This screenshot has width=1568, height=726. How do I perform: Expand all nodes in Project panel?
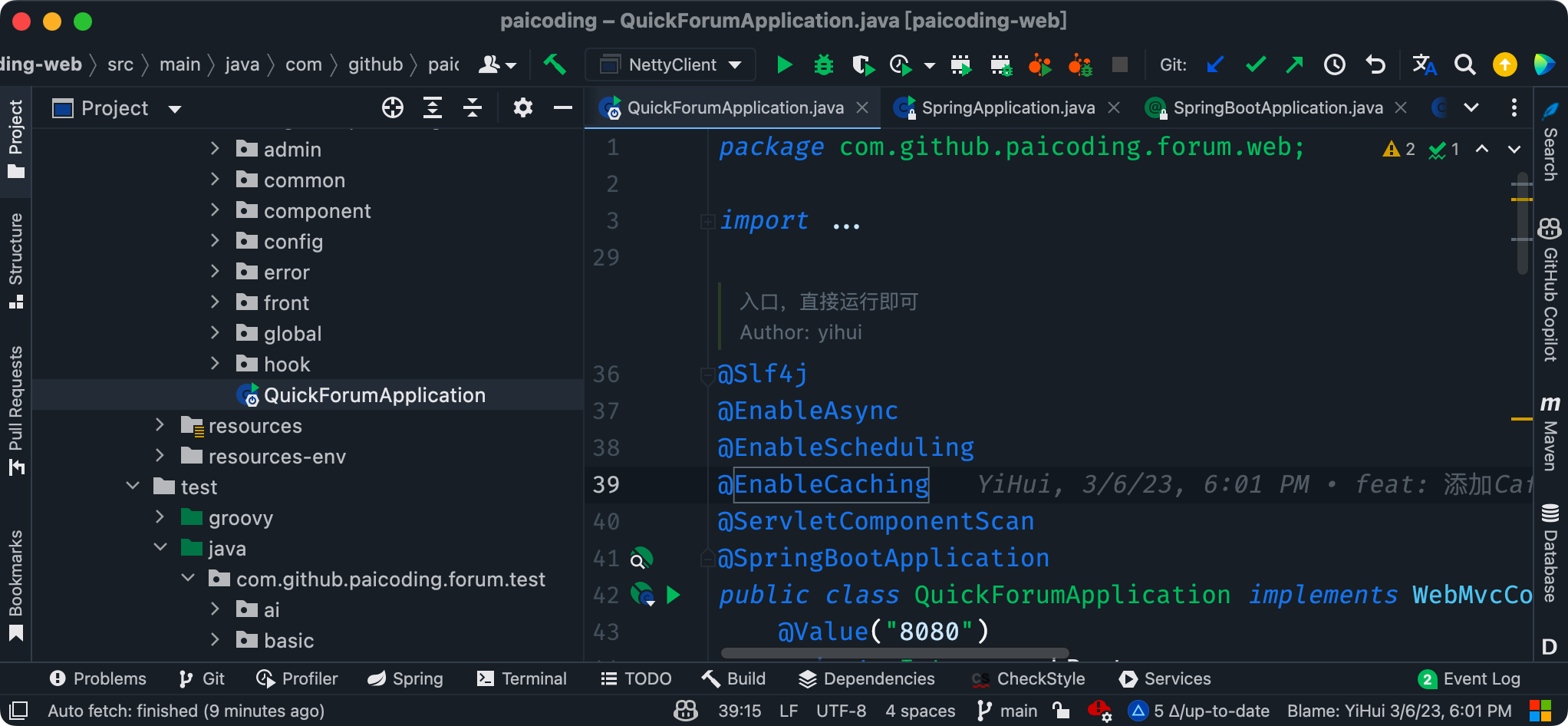coord(433,108)
